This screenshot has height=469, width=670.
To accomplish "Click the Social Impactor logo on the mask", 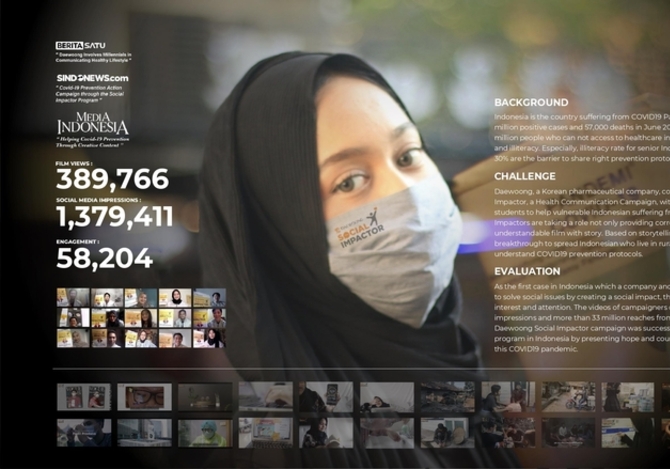I will (x=361, y=228).
